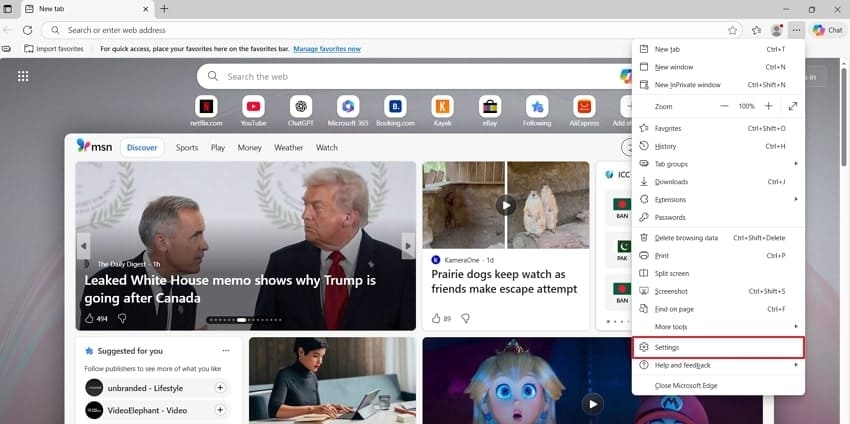Image resolution: width=850 pixels, height=424 pixels.
Task: Choose Delete browsing data
Action: [719, 238]
